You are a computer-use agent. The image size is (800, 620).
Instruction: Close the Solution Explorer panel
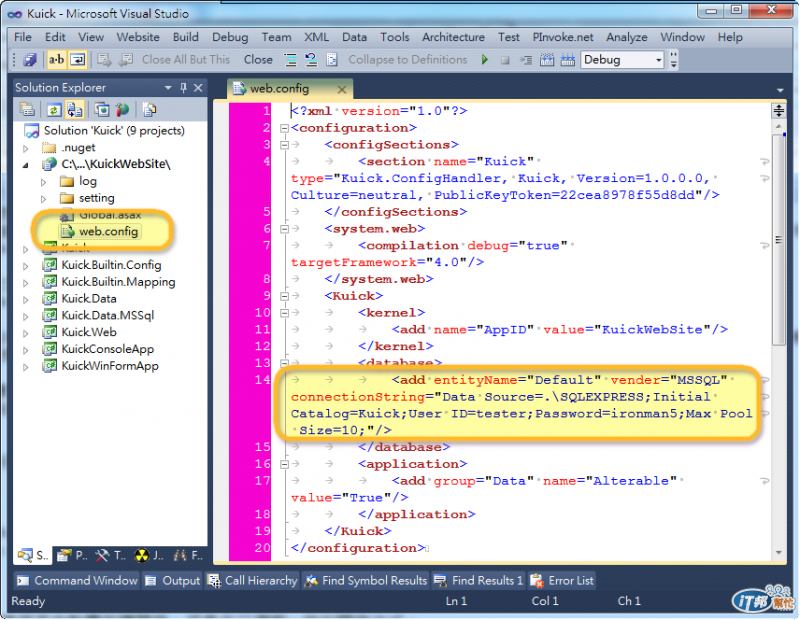tap(198, 88)
